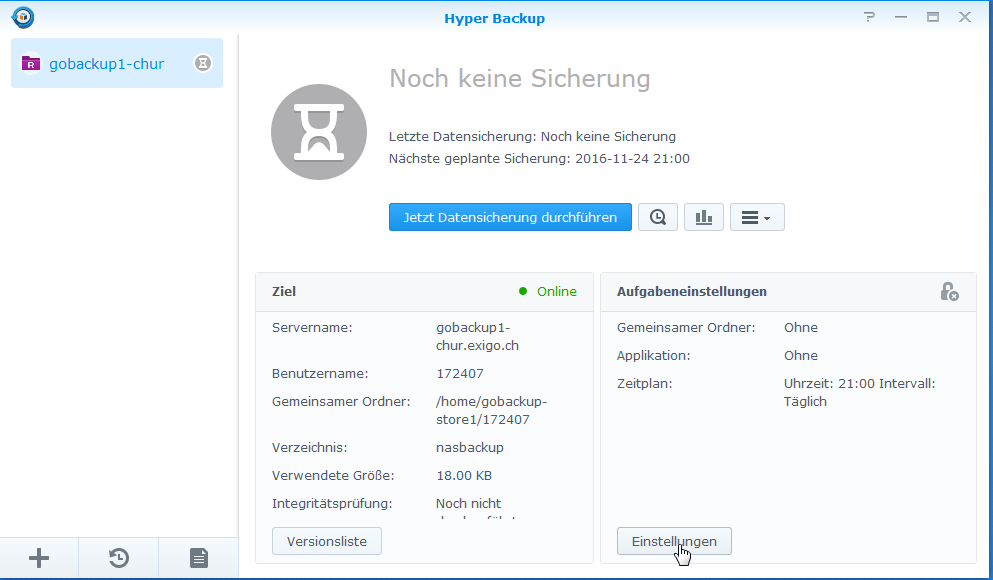Click the Ziel panel header
Screen dimensions: 993x580
click(424, 291)
